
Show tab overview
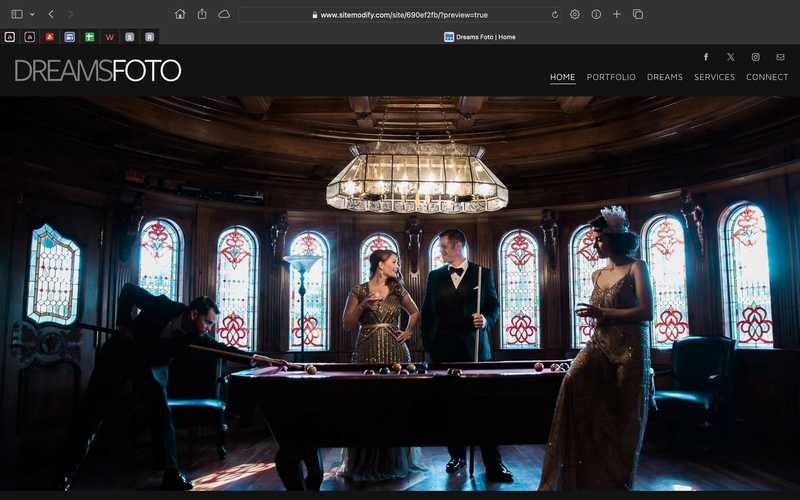tap(638, 14)
